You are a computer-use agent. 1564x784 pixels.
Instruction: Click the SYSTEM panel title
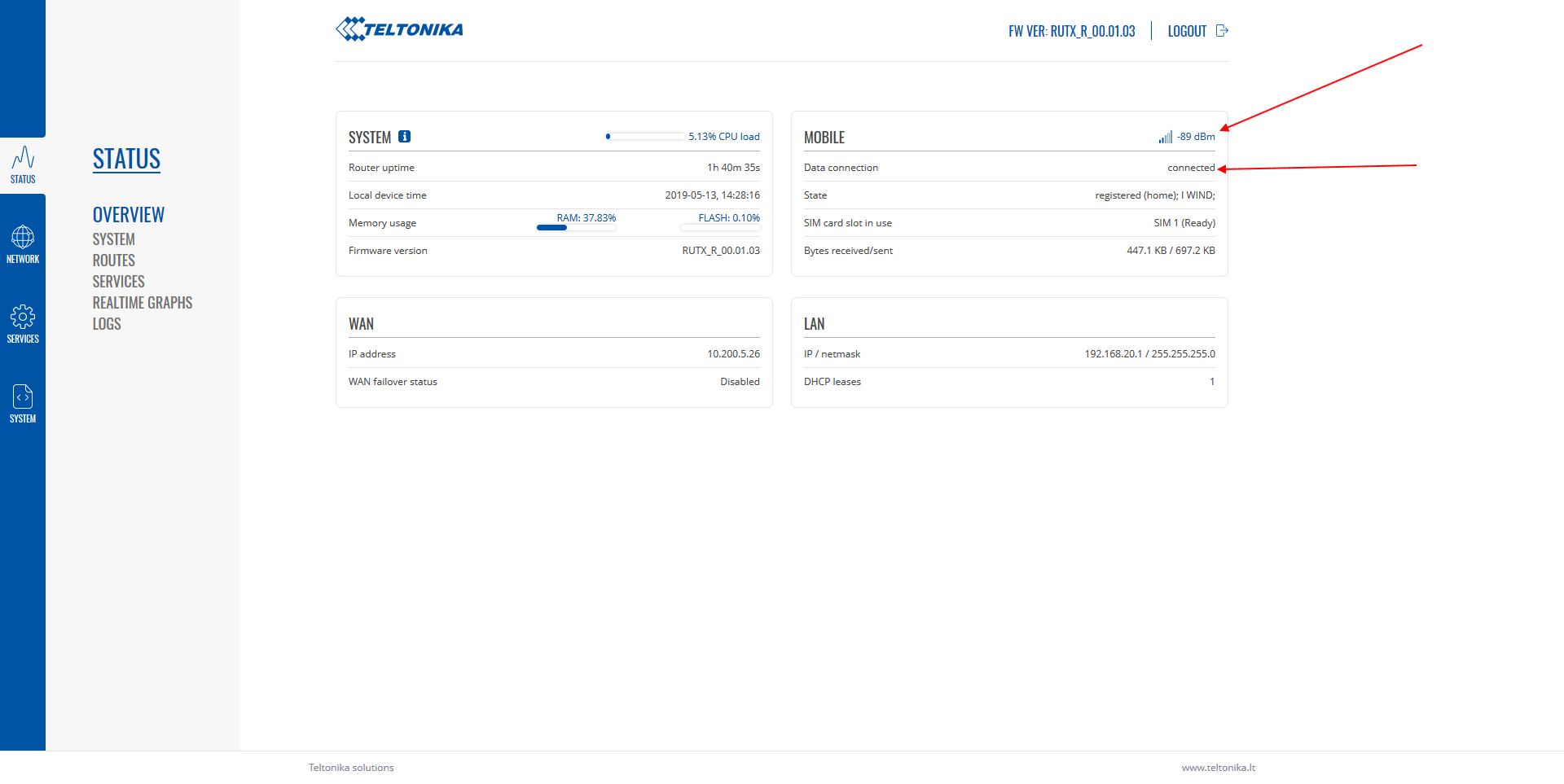[x=370, y=138]
